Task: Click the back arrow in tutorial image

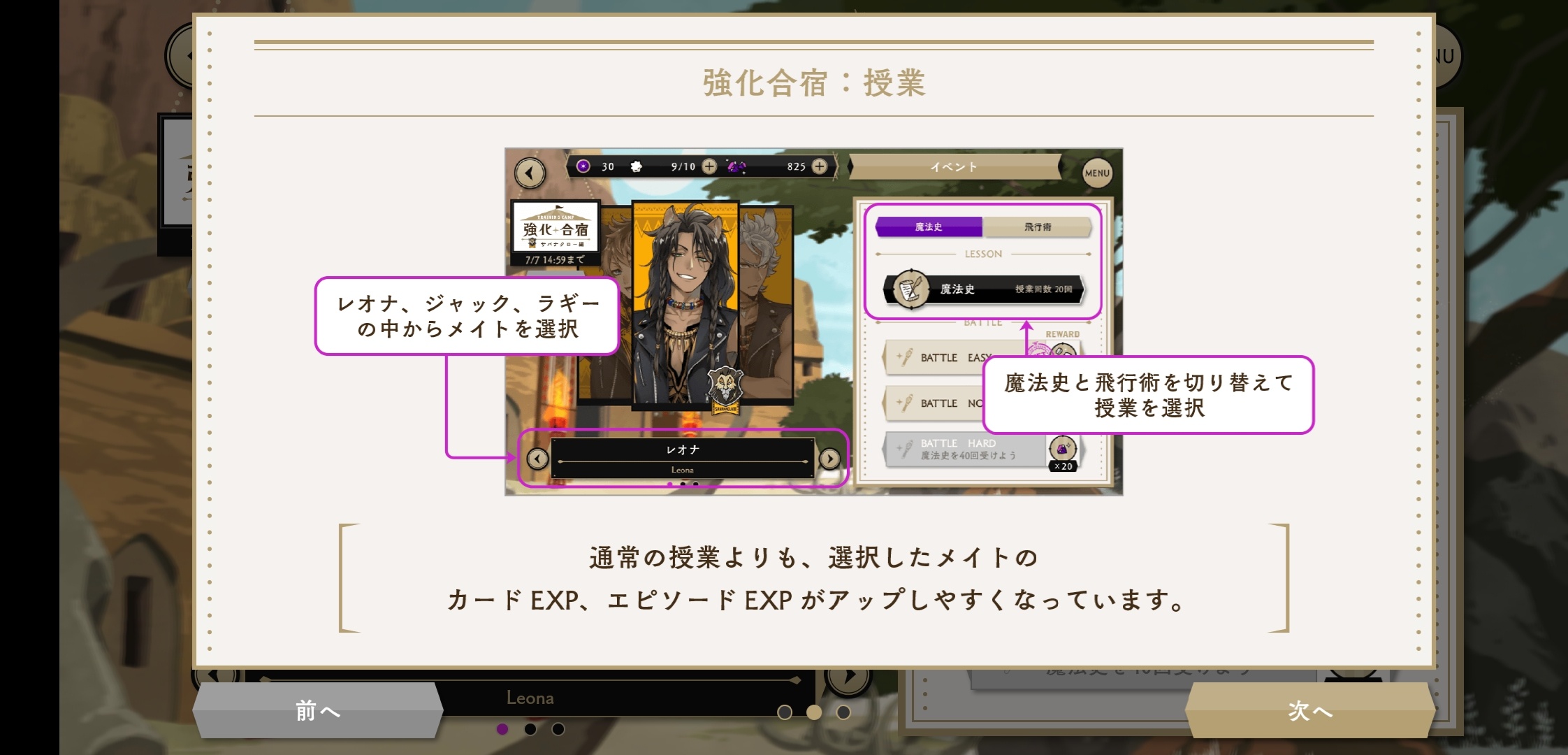Action: click(x=530, y=173)
